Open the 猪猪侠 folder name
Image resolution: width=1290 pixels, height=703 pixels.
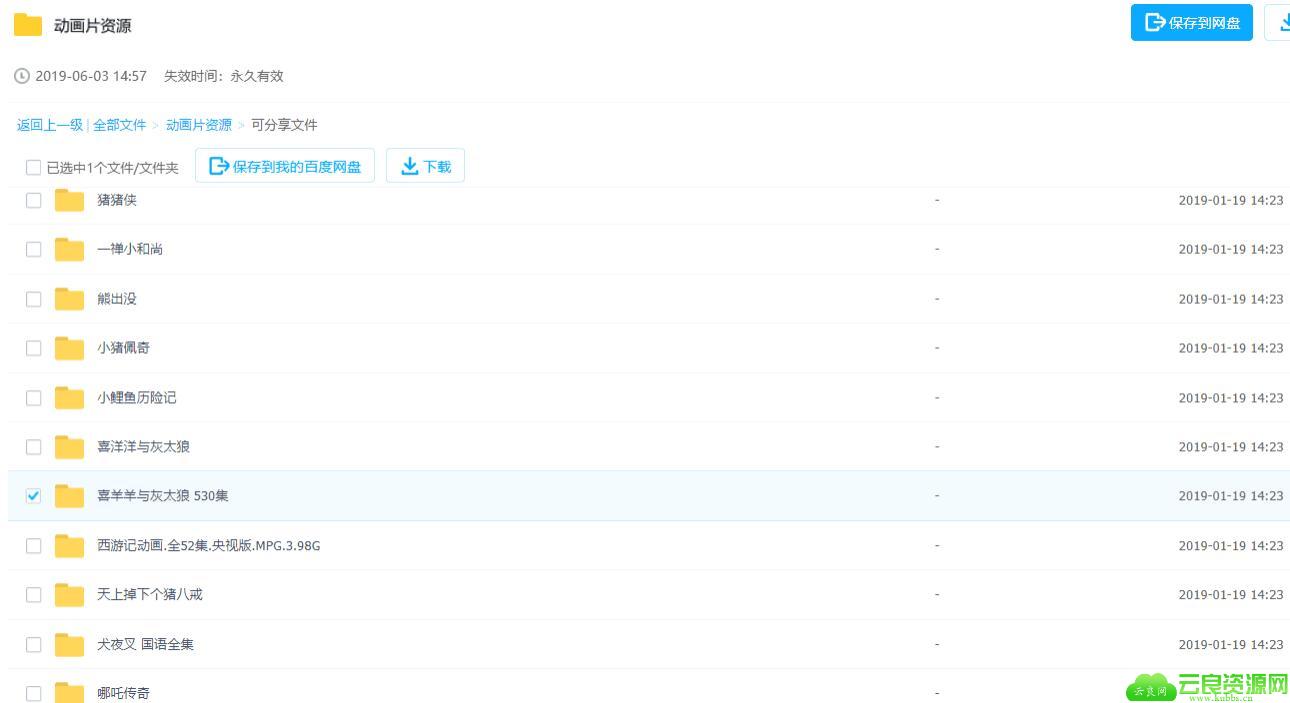point(117,200)
